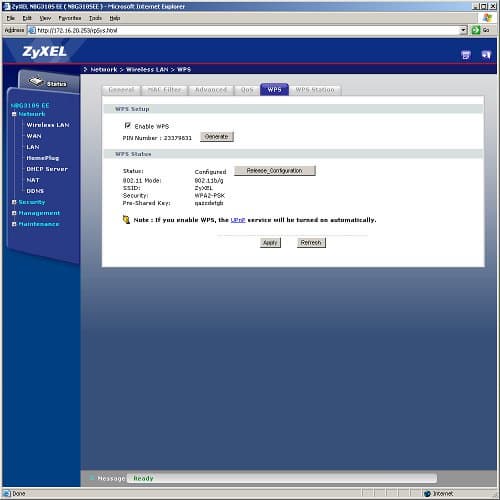Click the 802.11b/g mode value
Image resolution: width=500 pixels, height=500 pixels.
209,180
